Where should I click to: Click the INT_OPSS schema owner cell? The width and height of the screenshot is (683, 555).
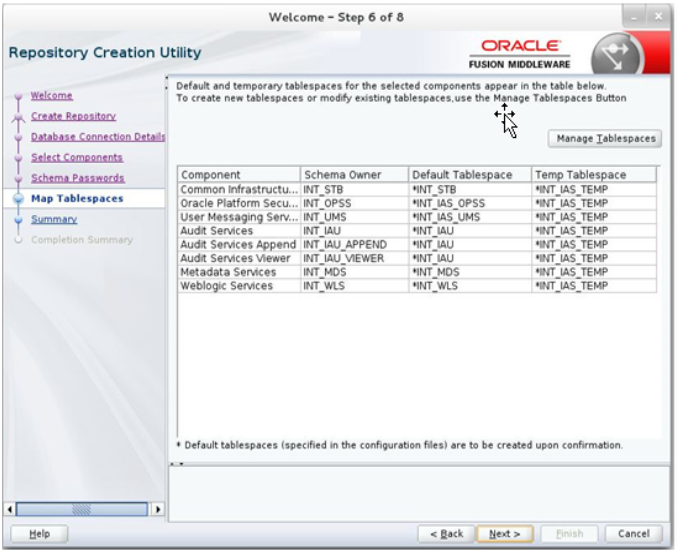click(x=354, y=203)
